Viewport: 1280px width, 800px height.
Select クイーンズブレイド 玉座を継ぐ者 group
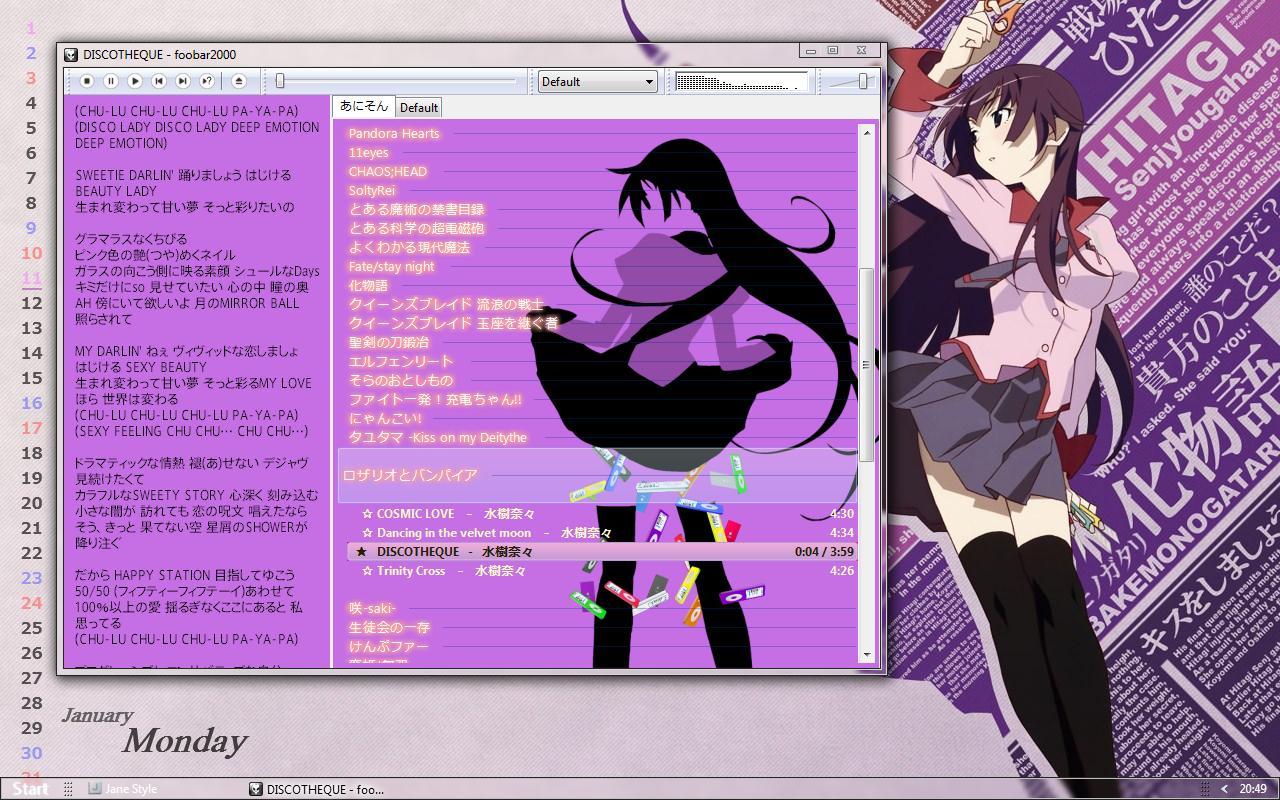coord(453,323)
